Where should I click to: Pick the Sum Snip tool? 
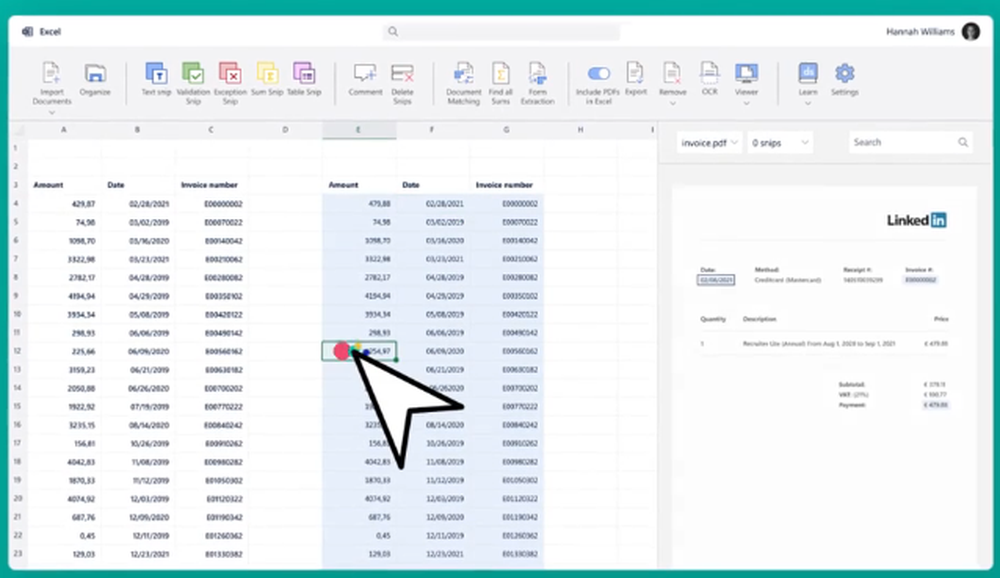267,73
